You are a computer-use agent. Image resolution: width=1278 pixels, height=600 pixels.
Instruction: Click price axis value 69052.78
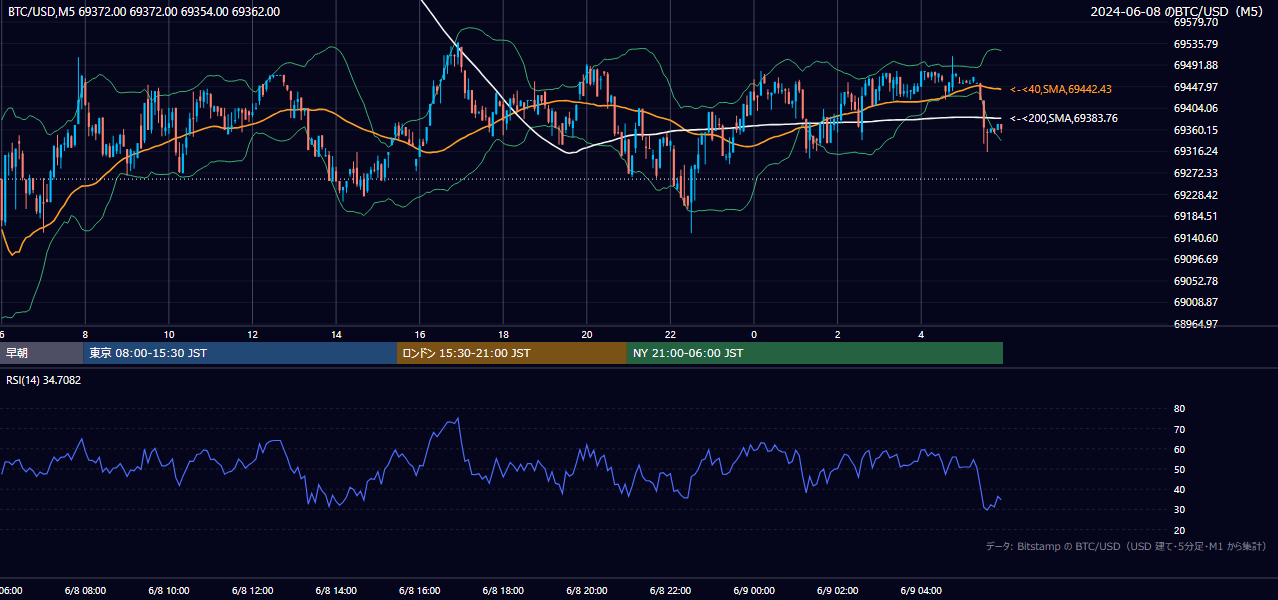(1196, 281)
